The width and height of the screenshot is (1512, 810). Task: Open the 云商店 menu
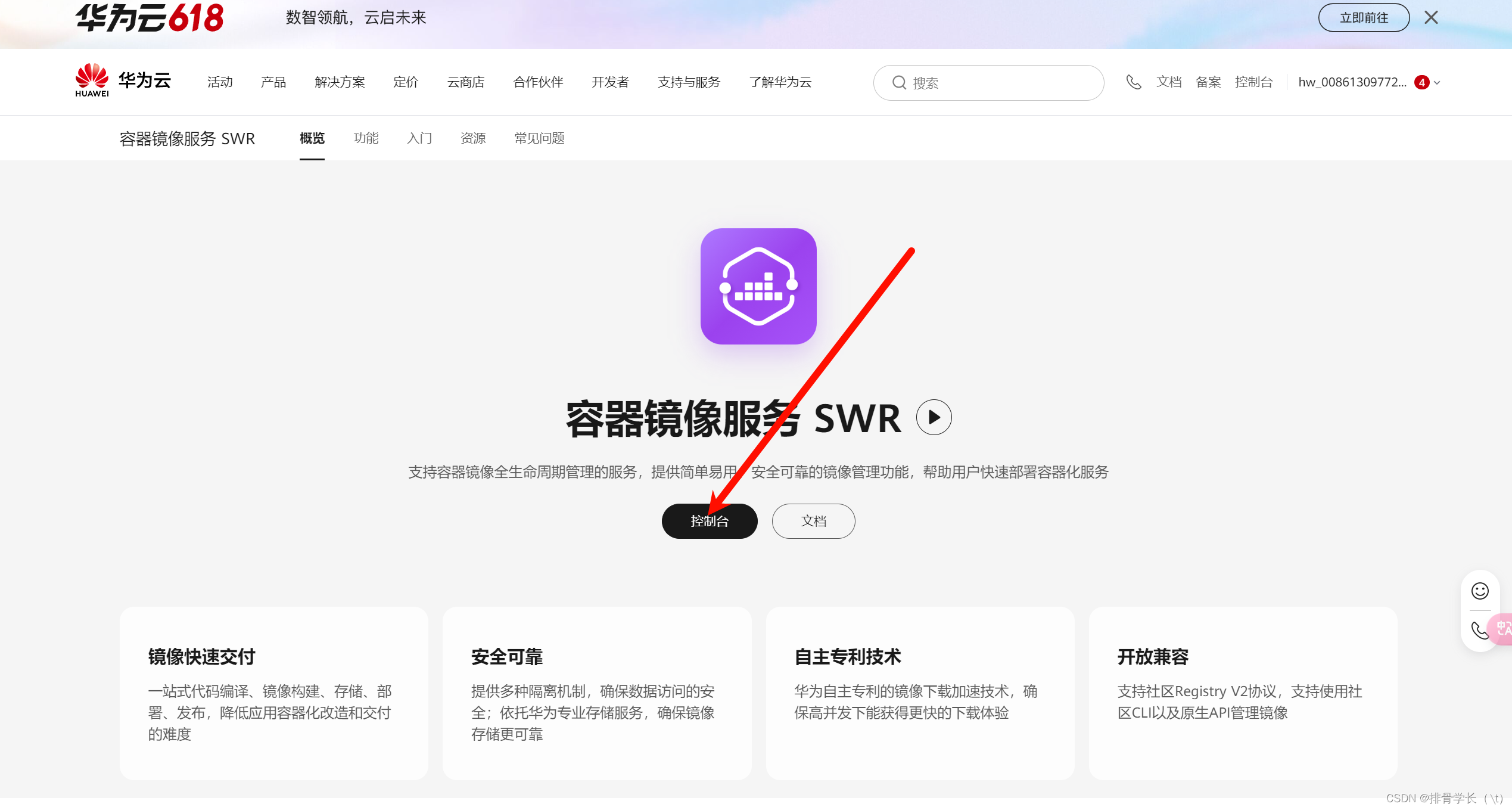466,82
